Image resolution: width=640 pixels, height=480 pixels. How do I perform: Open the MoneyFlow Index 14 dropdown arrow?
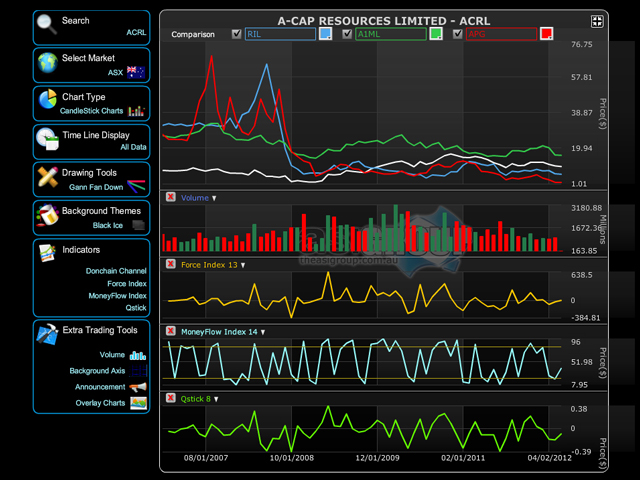coord(263,332)
